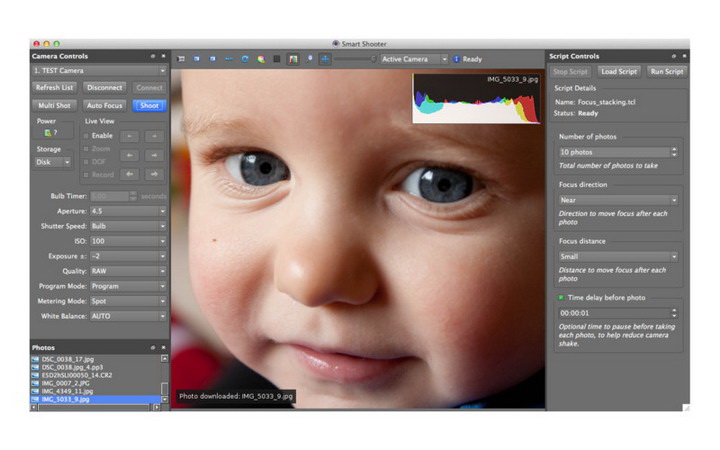The height and width of the screenshot is (450, 720).
Task: Open the Focus distance Small dropdown
Action: 618,257
